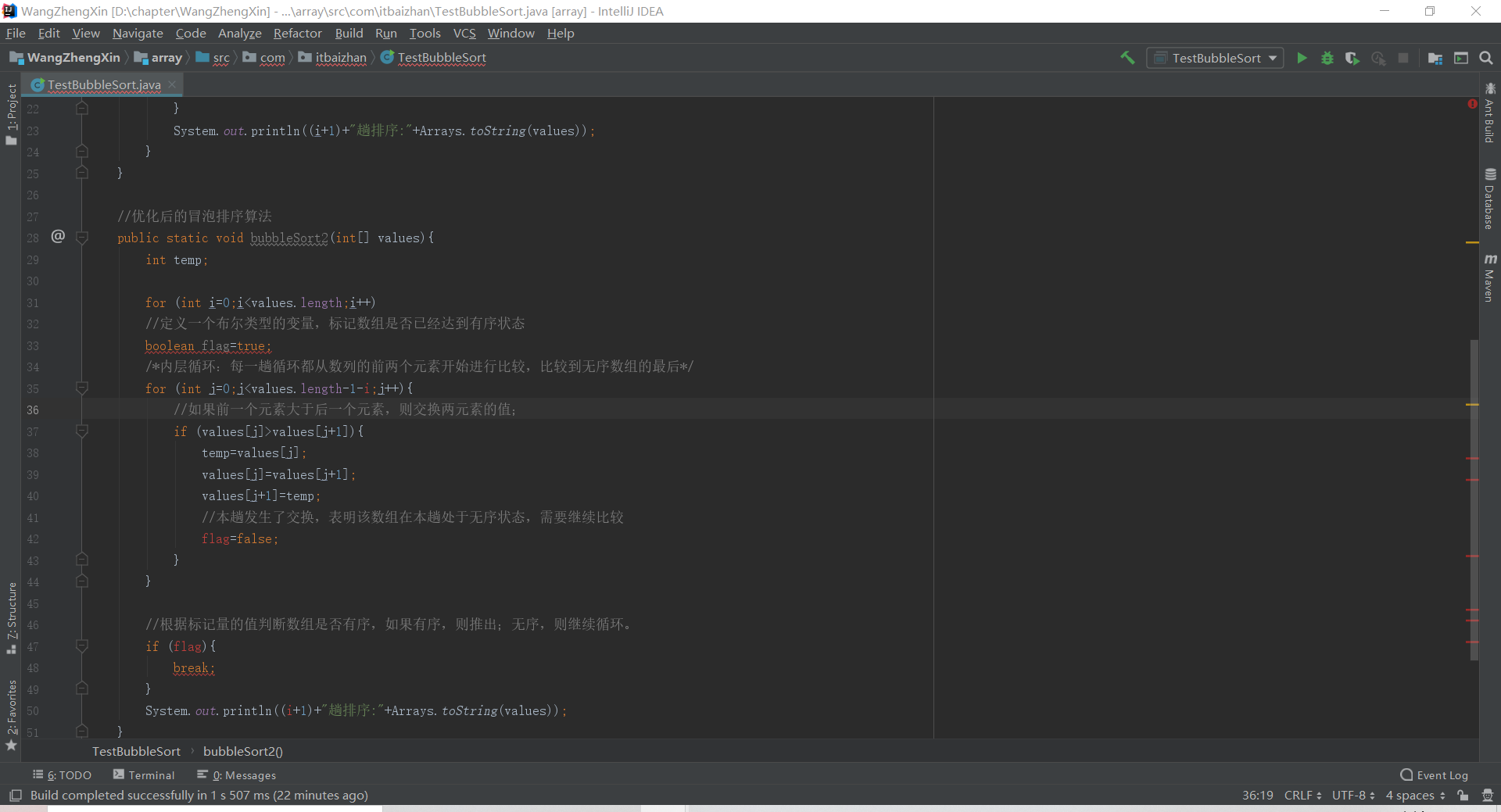Toggle the Database tool window
Screen dimensions: 1501x812
coord(1490,199)
